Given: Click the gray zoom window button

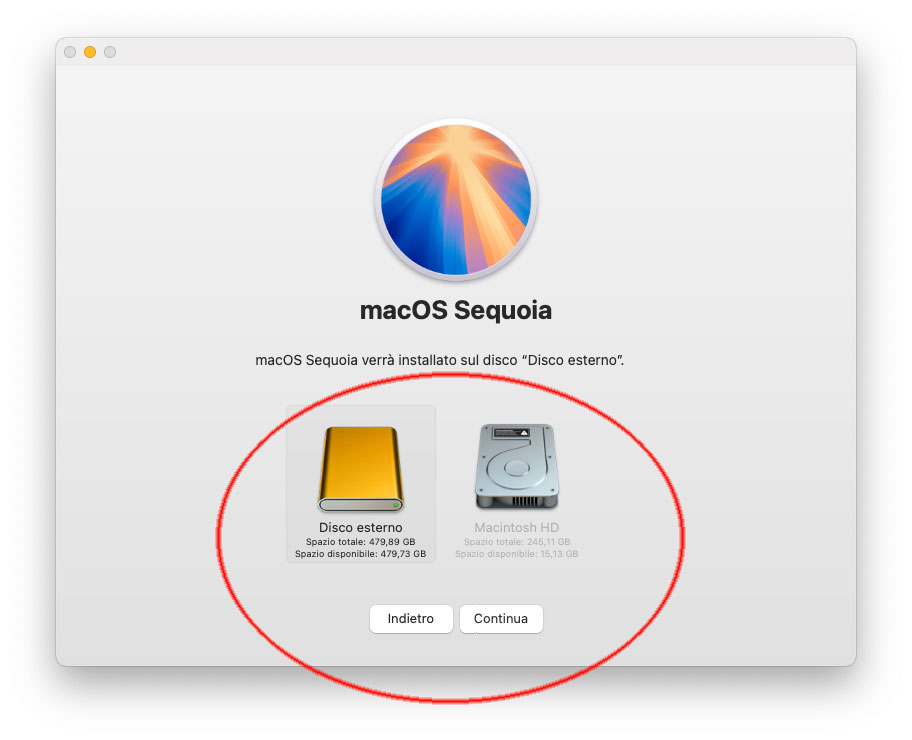Looking at the screenshot, I should (109, 52).
